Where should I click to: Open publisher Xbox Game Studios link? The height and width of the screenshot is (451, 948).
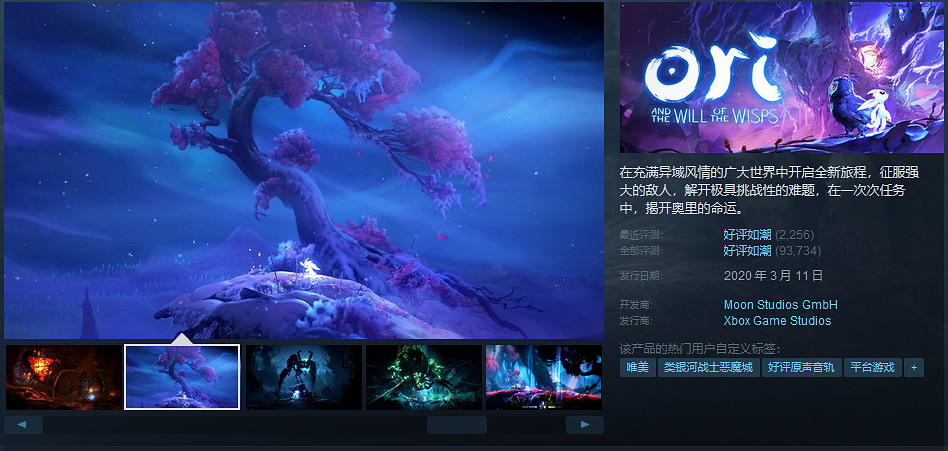click(x=777, y=321)
